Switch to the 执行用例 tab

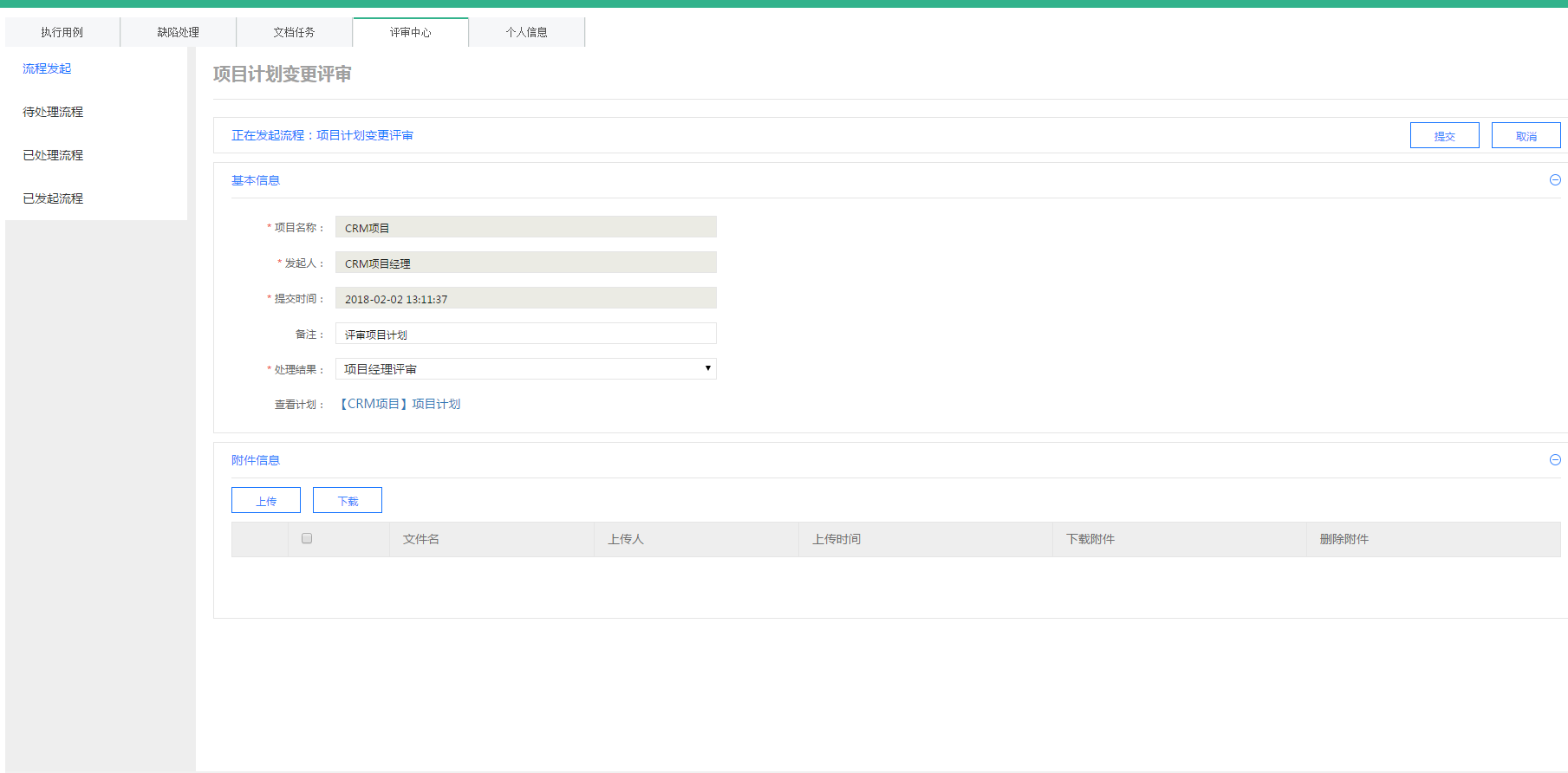click(x=62, y=32)
